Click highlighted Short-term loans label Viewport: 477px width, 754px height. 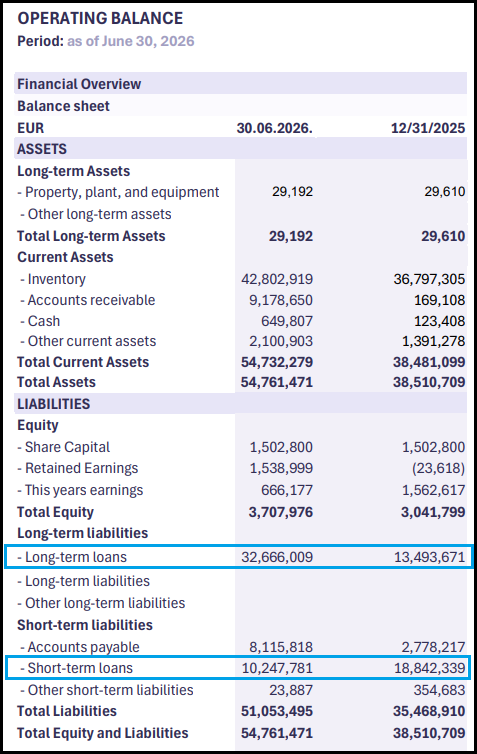click(77, 668)
